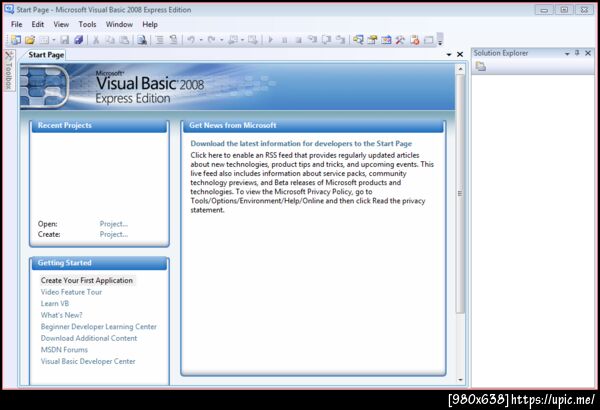Click the Start Debugging play icon
The width and height of the screenshot is (600, 410).
pyautogui.click(x=271, y=39)
